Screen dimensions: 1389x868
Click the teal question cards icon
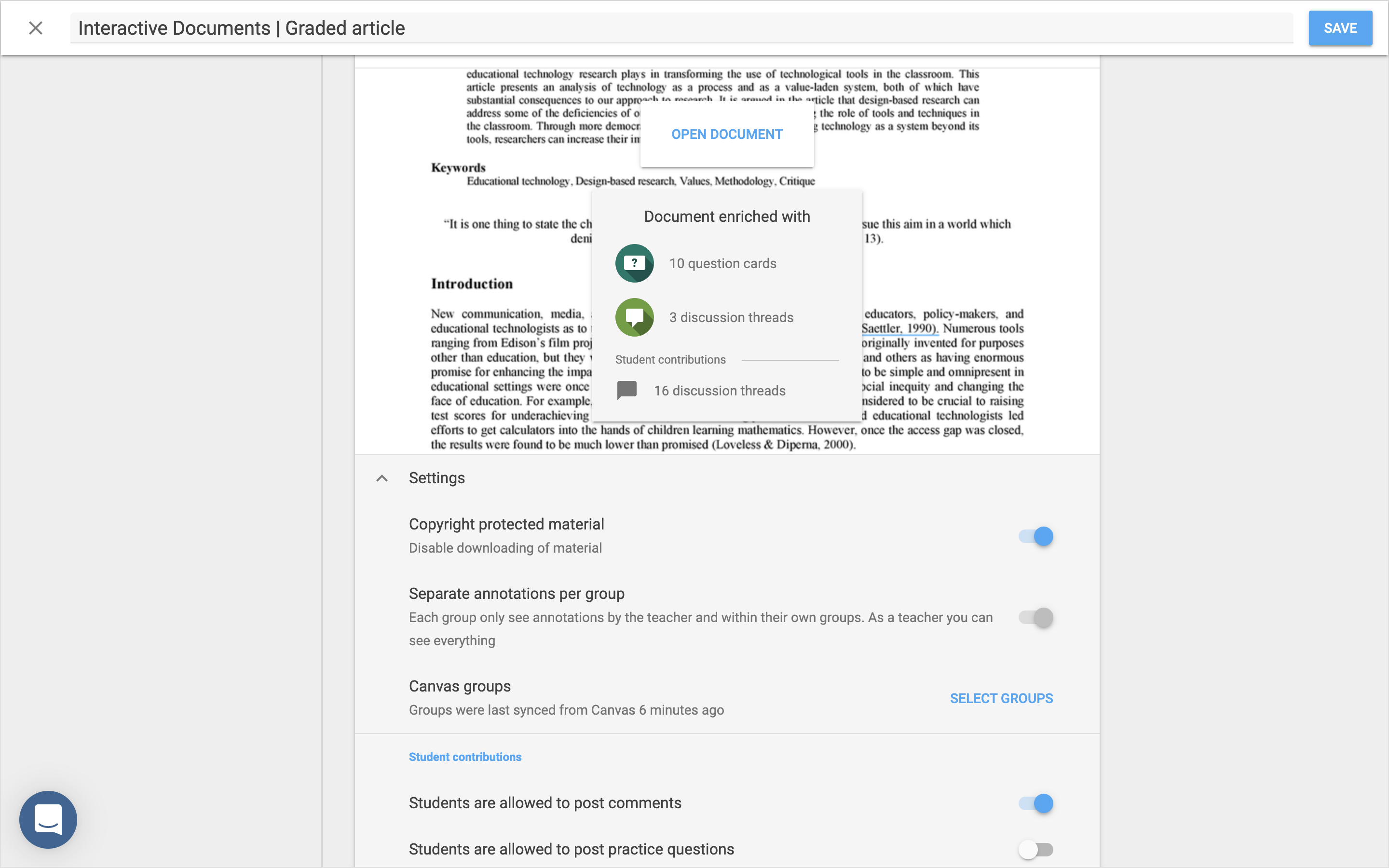(634, 263)
